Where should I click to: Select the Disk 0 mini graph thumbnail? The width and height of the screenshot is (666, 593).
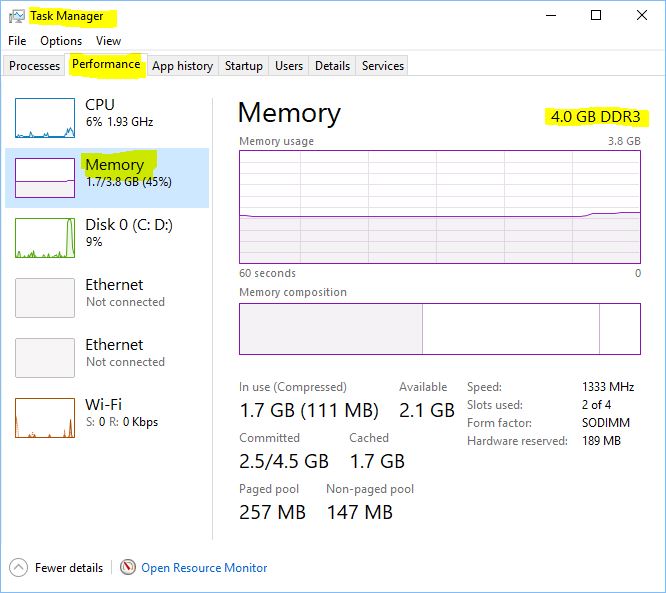(x=45, y=238)
